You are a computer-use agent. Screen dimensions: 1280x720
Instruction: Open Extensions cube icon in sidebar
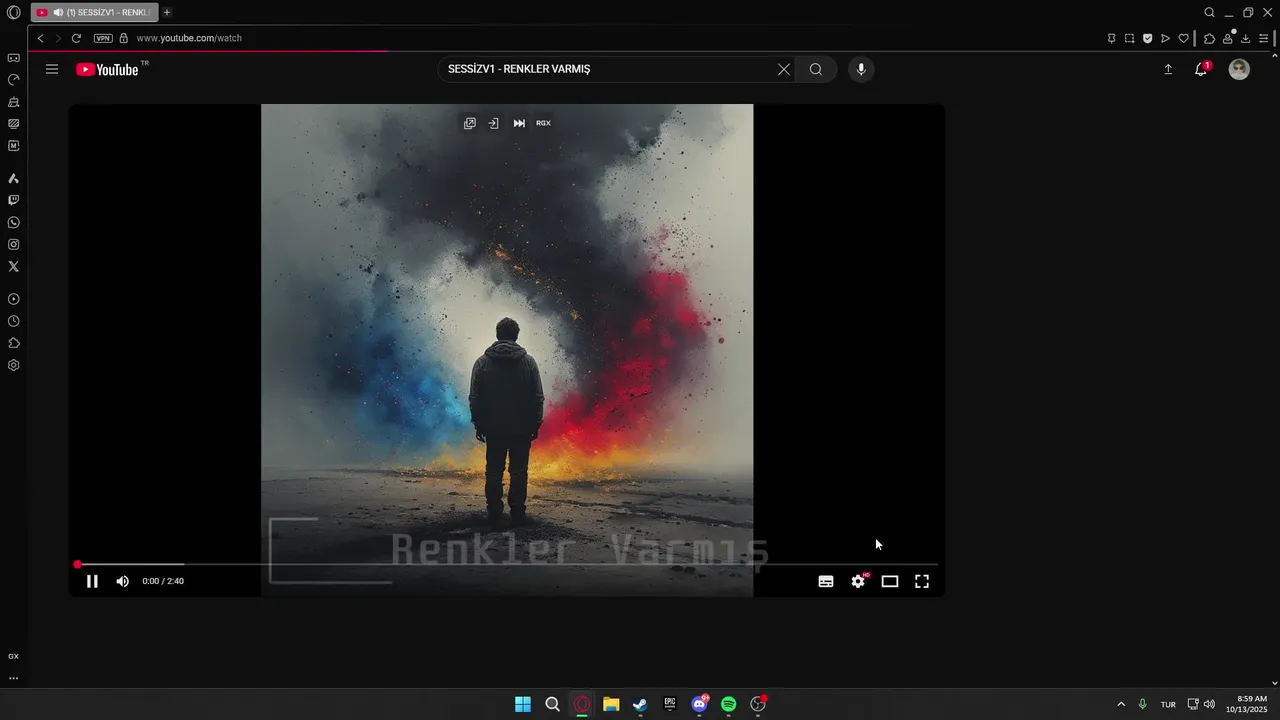[13, 343]
